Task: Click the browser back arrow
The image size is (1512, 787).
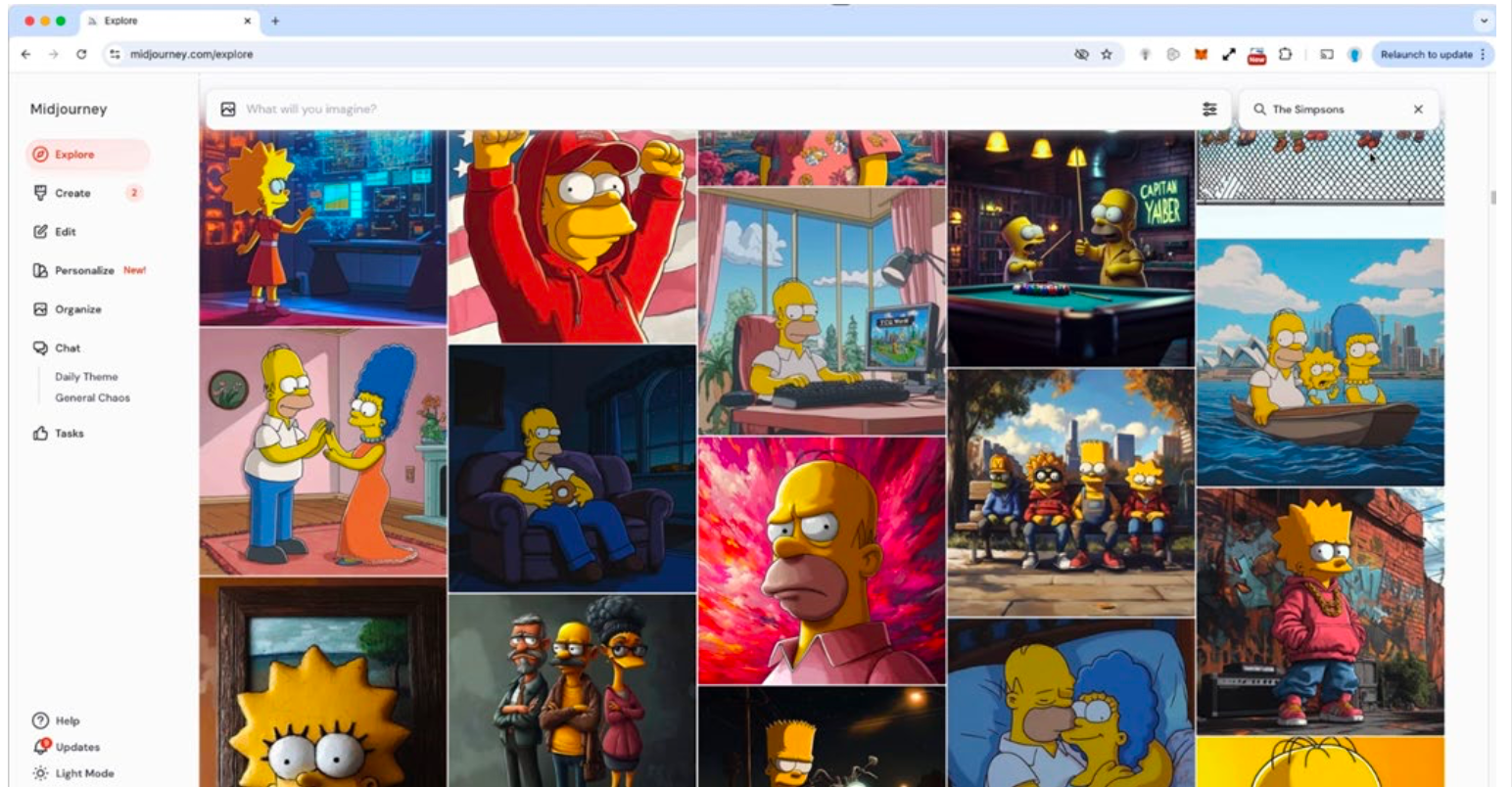Action: (26, 55)
